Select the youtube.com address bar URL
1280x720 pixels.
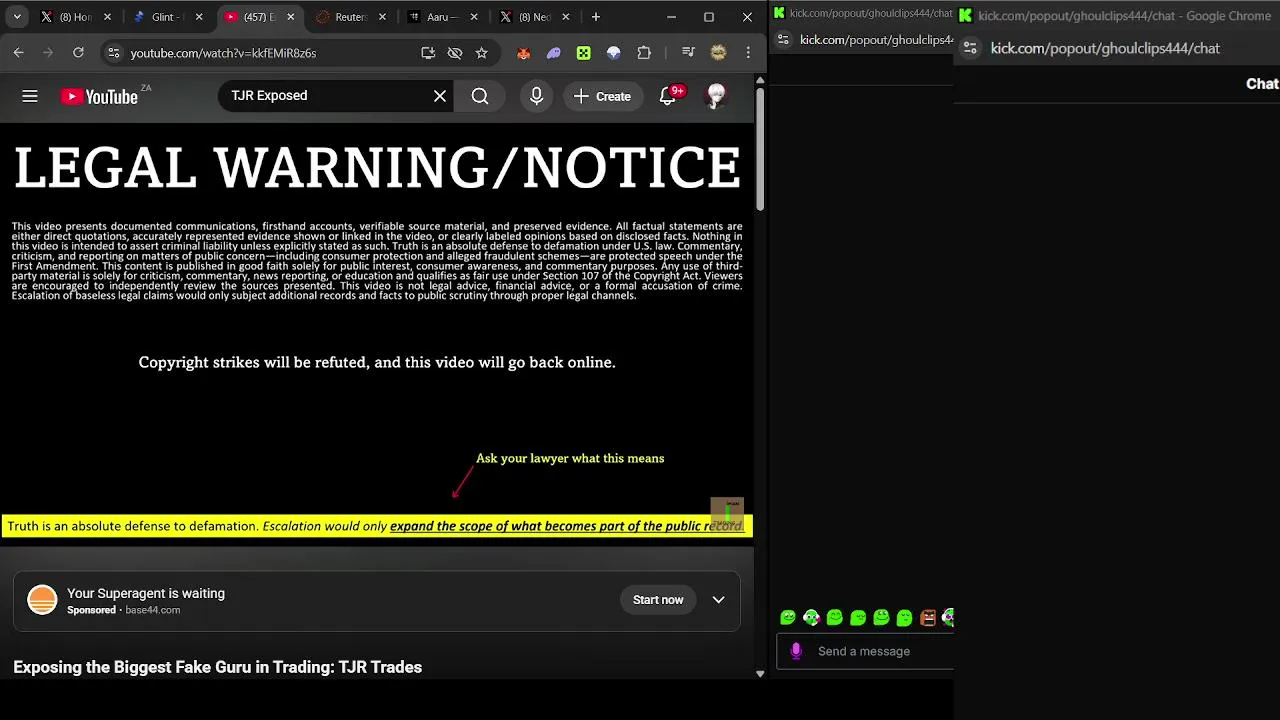tap(223, 53)
